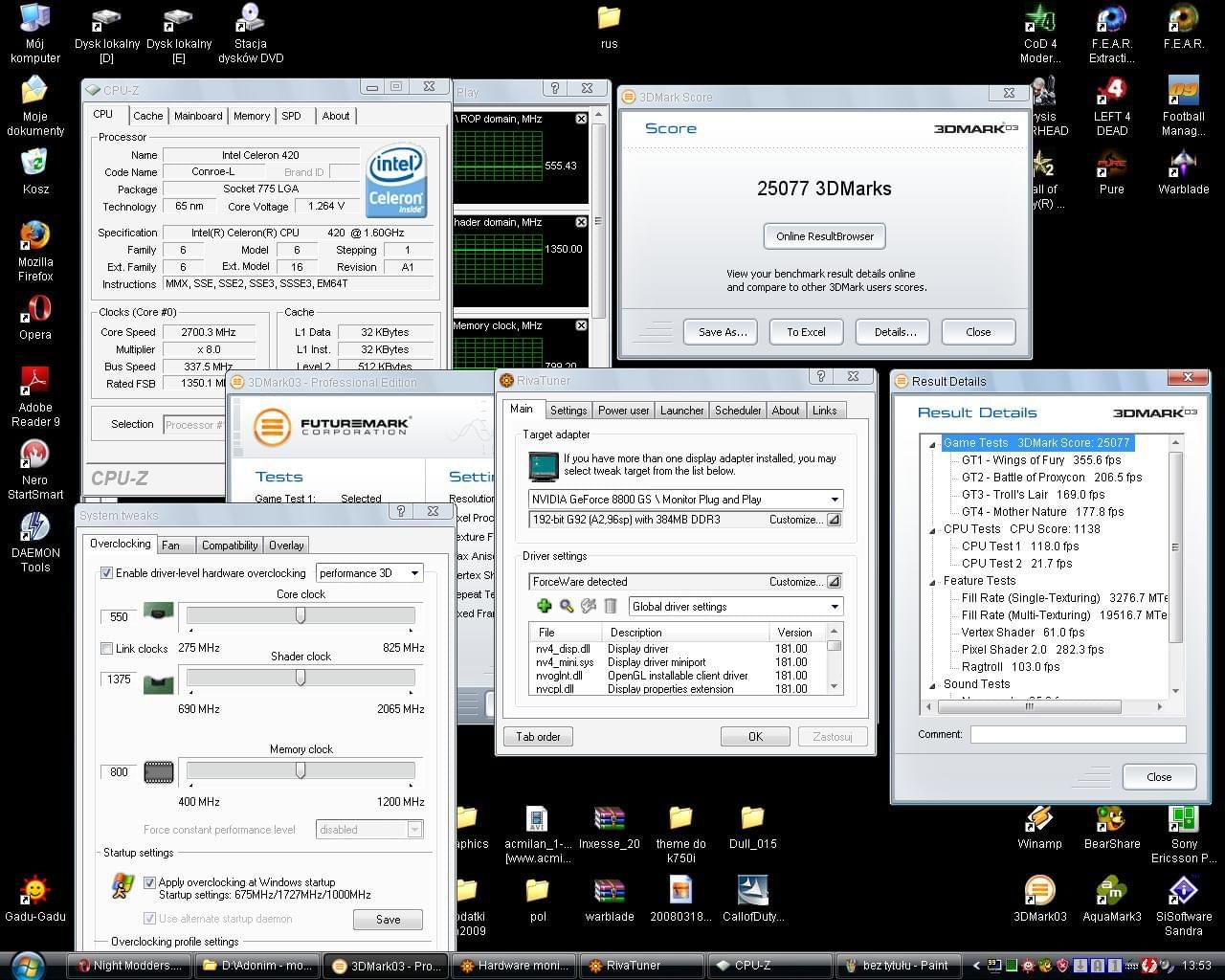Image resolution: width=1225 pixels, height=980 pixels.
Task: Collapse the Game Tests tree node
Action: coord(932,443)
